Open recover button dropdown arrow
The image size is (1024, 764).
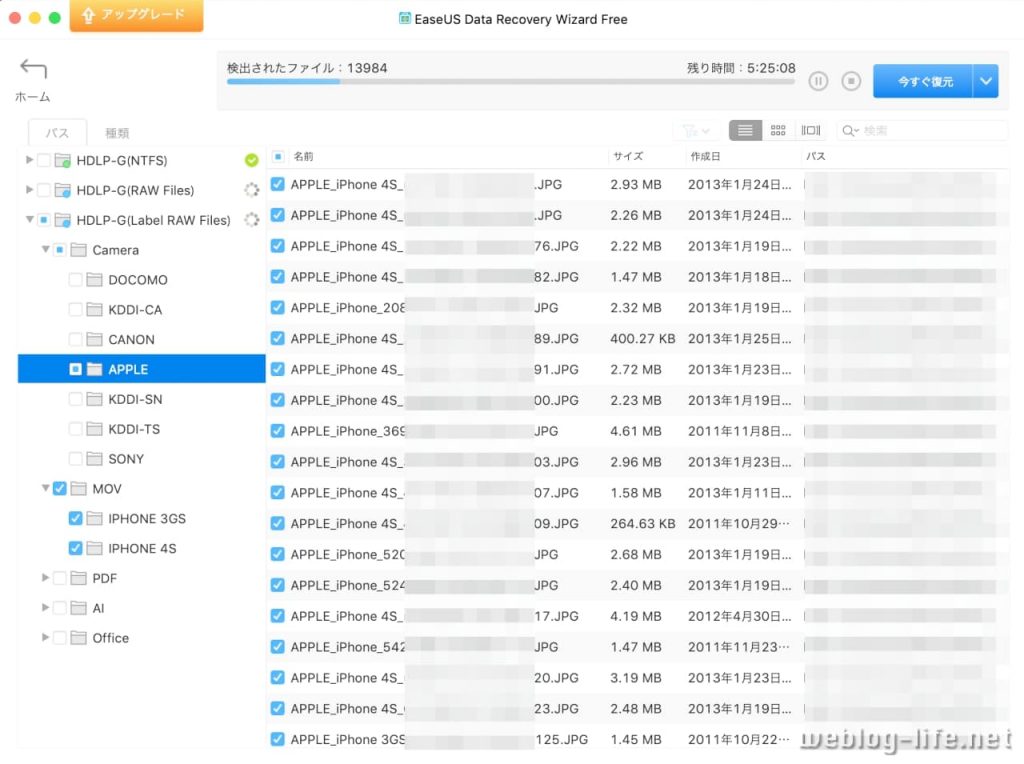(x=985, y=81)
